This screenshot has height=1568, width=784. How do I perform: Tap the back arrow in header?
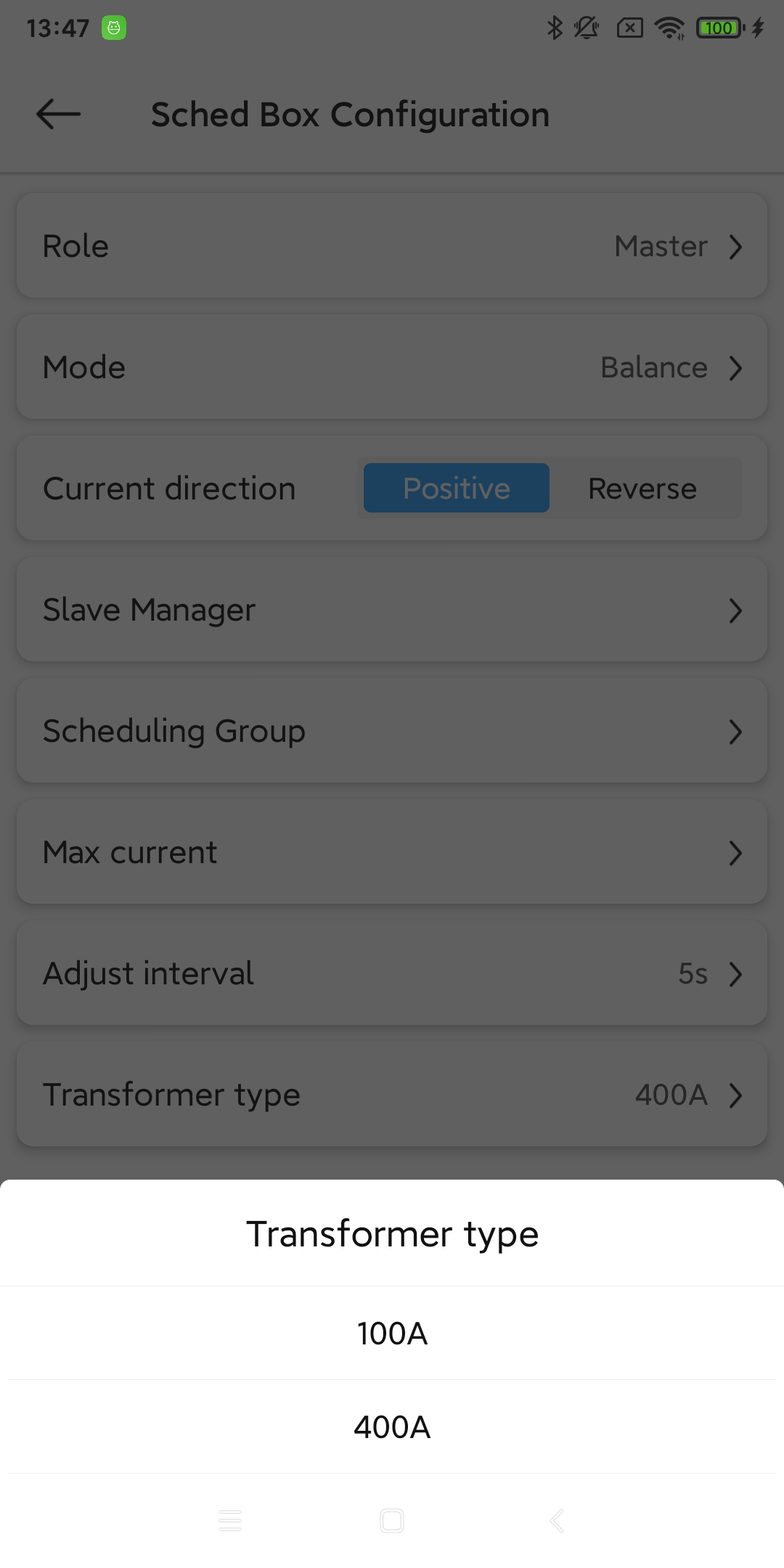point(58,115)
